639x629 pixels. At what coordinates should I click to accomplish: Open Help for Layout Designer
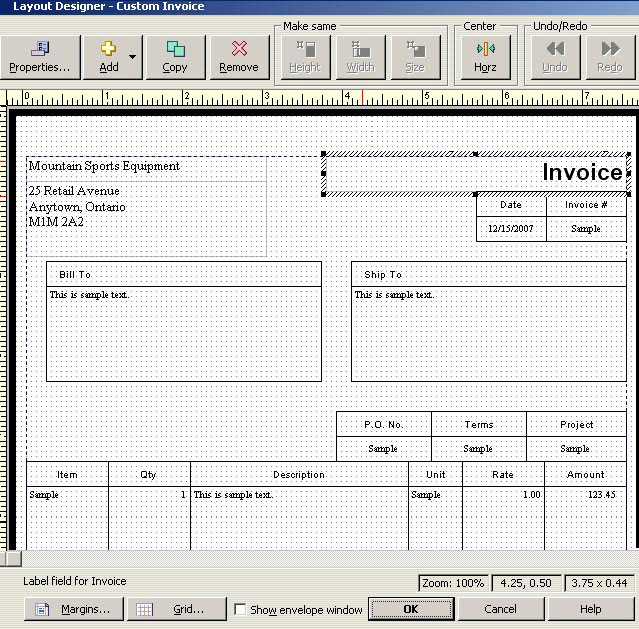[x=590, y=608]
